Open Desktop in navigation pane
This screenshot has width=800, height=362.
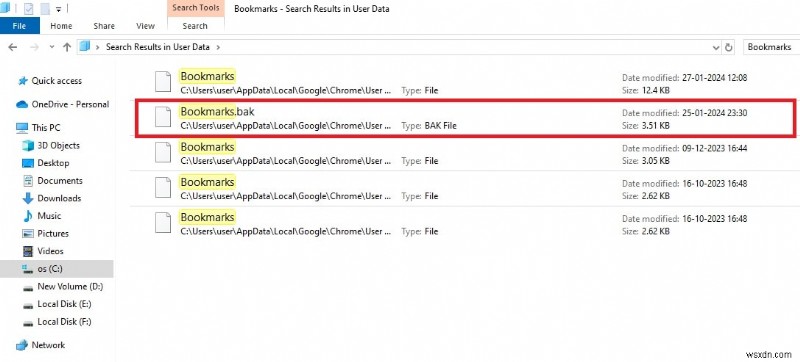pyautogui.click(x=53, y=163)
